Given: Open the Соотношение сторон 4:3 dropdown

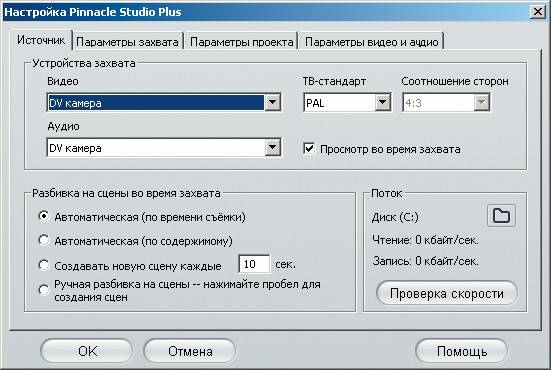Looking at the screenshot, I should [x=482, y=103].
